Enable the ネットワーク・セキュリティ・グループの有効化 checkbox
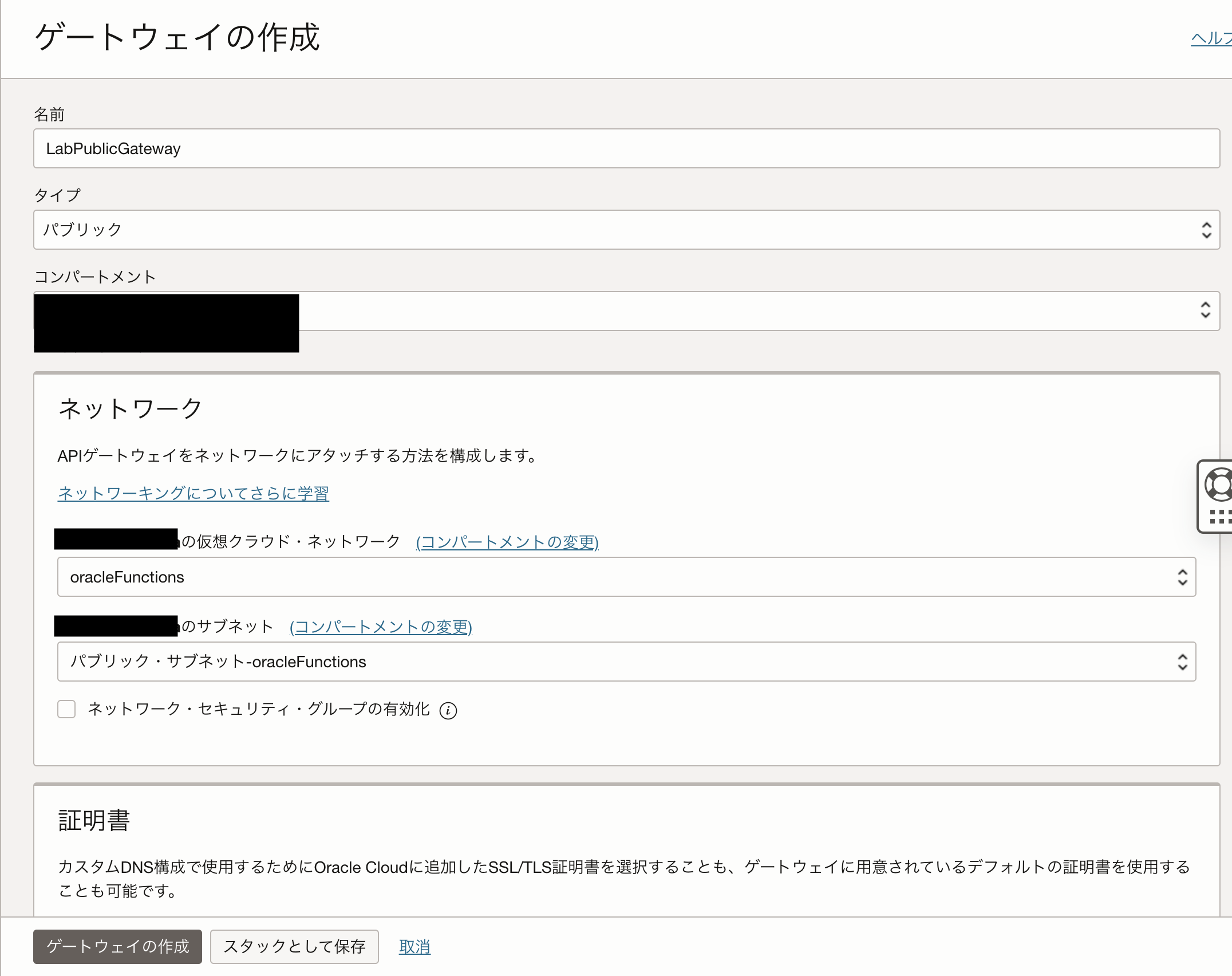 point(66,710)
